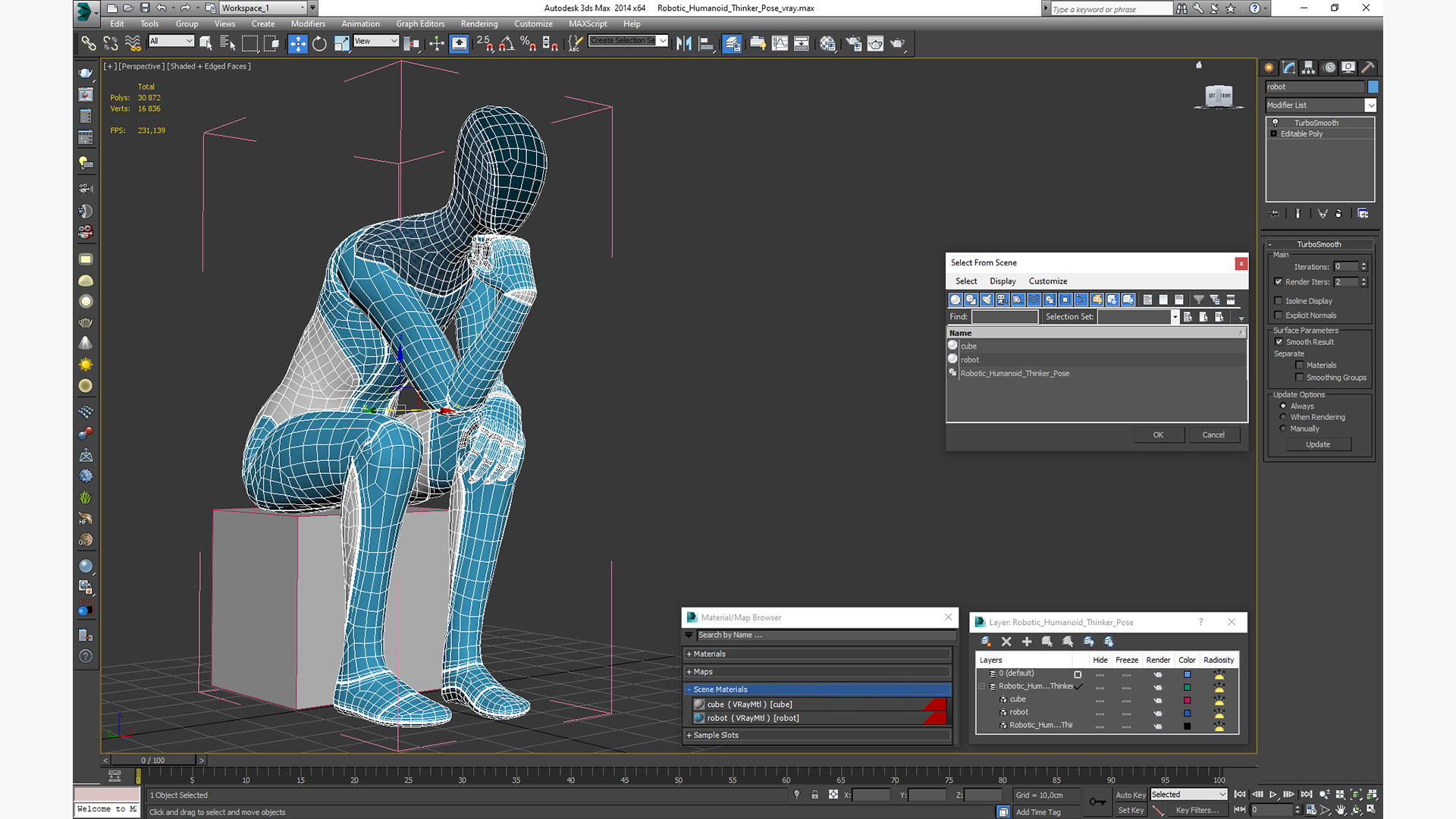Click the Delete layer X icon in Layer dialog
The image size is (1456, 819).
1006,642
